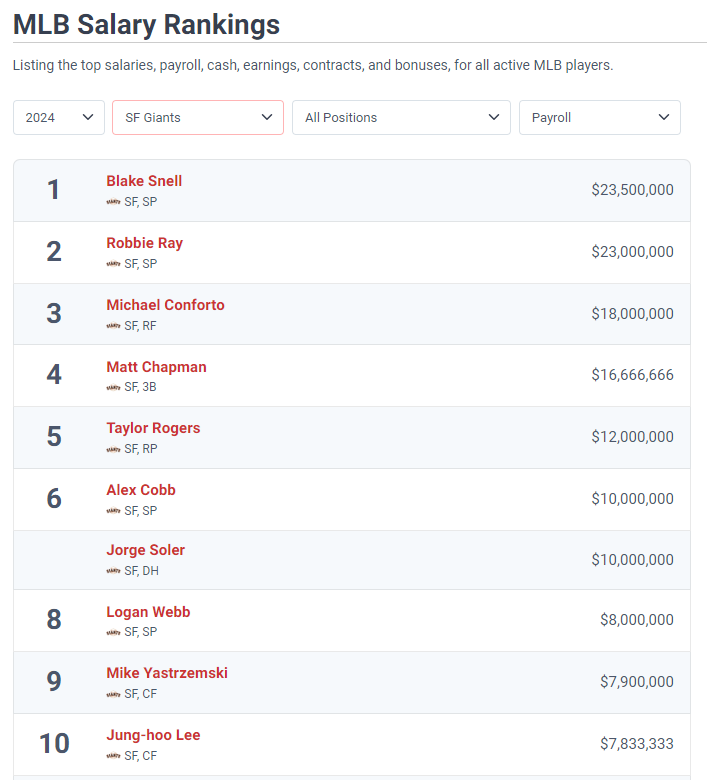Open Mike Yastrzemski's player link
707x780 pixels.
[167, 673]
